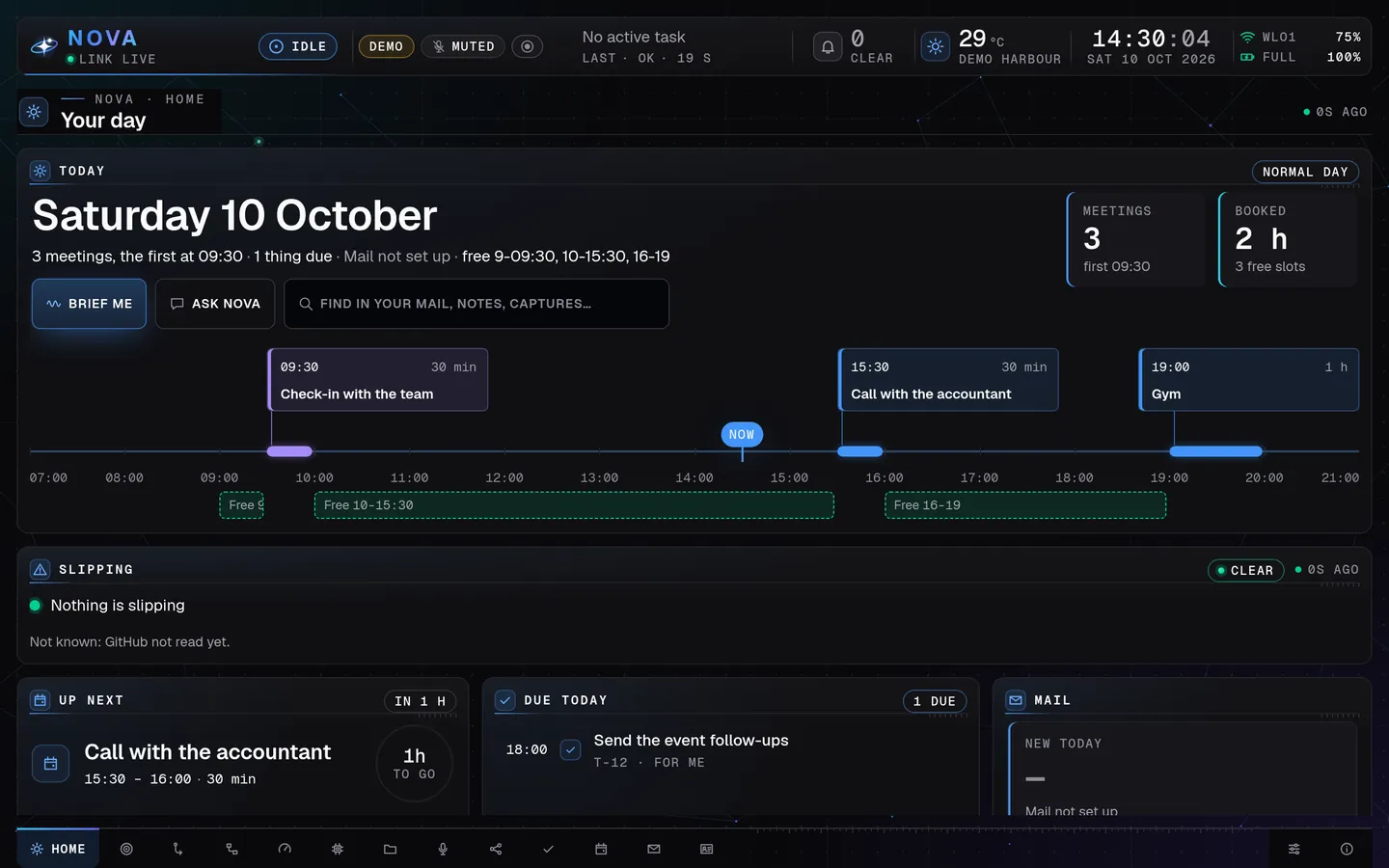
Task: Open the chip processor icon in bottom nav
Action: coord(338,849)
